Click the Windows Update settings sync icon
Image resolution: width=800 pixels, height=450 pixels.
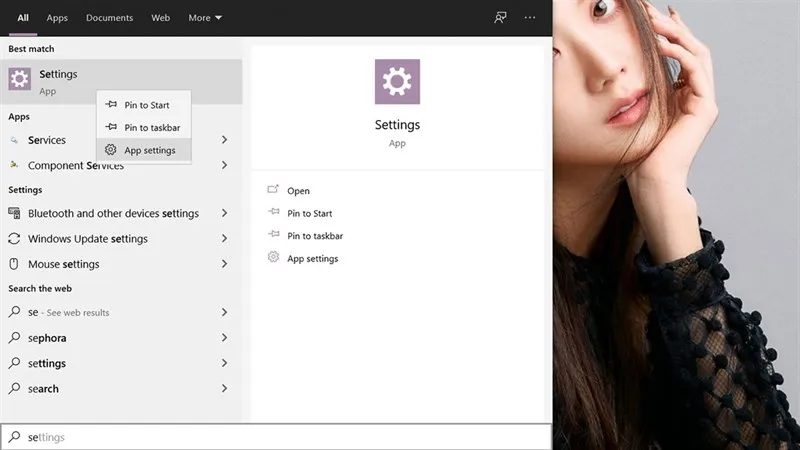click(15, 239)
